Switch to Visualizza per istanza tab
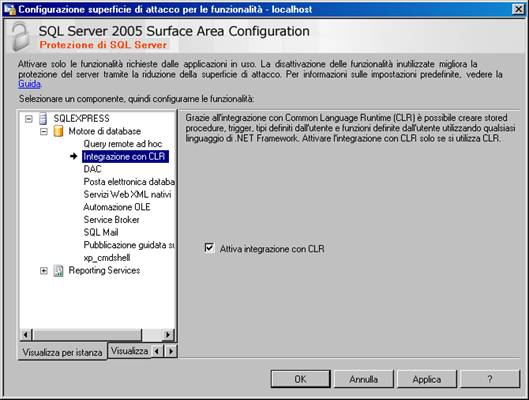The height and width of the screenshot is (400, 529). pyautogui.click(x=62, y=352)
